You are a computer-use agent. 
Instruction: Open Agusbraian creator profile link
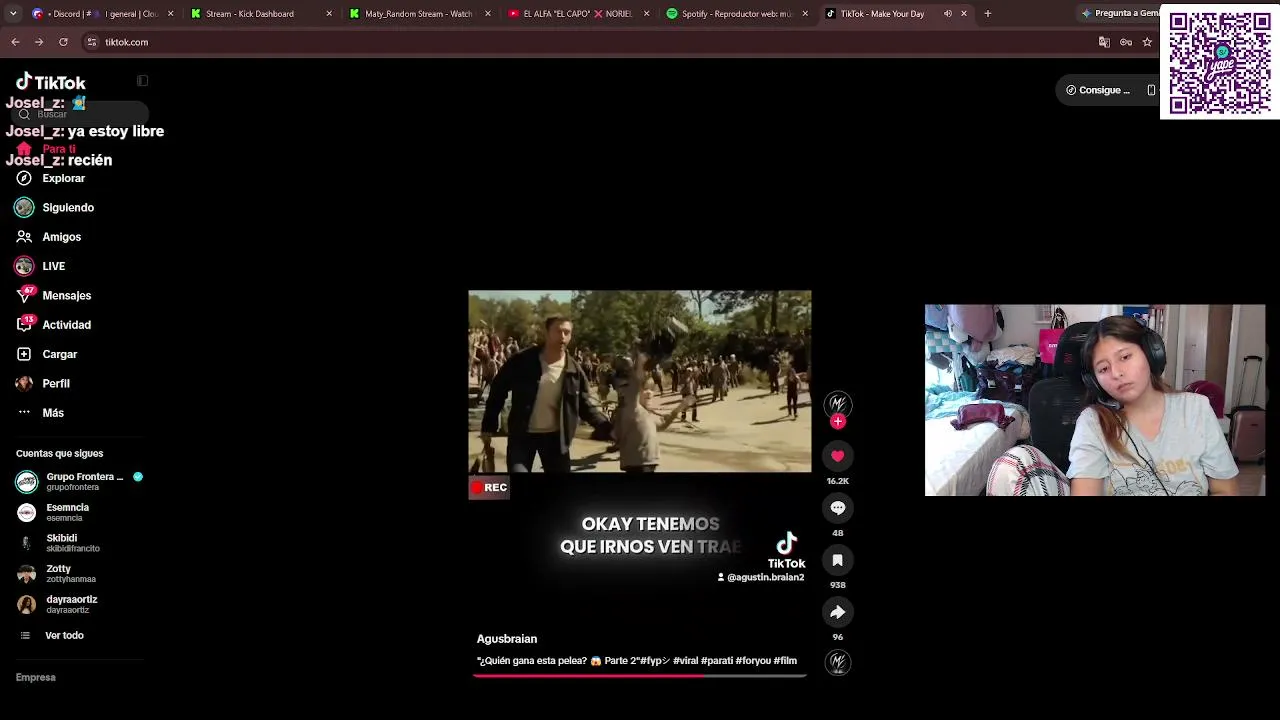[507, 639]
